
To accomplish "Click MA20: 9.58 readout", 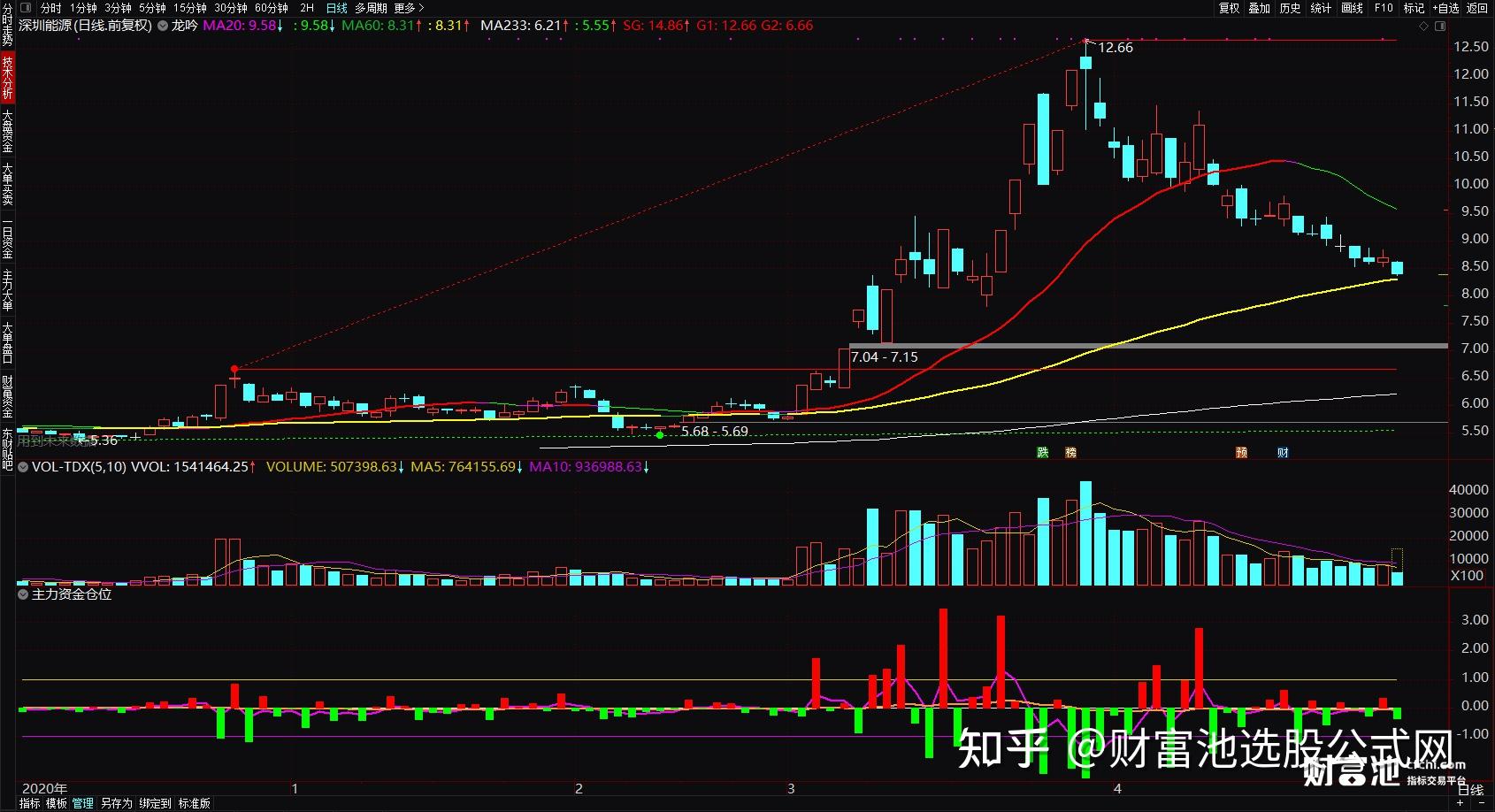I will click(243, 26).
